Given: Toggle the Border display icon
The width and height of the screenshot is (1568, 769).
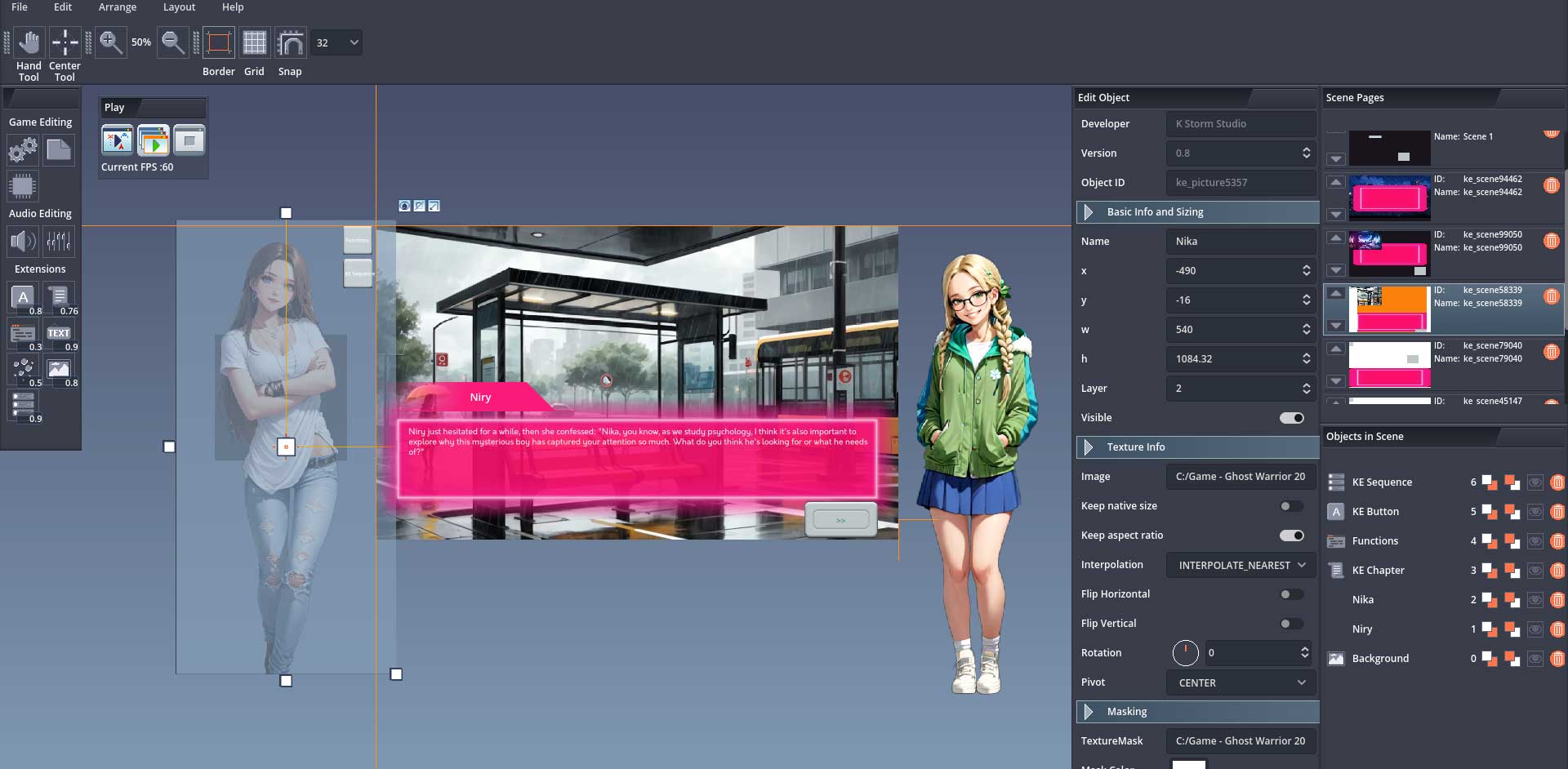Looking at the screenshot, I should tap(218, 42).
